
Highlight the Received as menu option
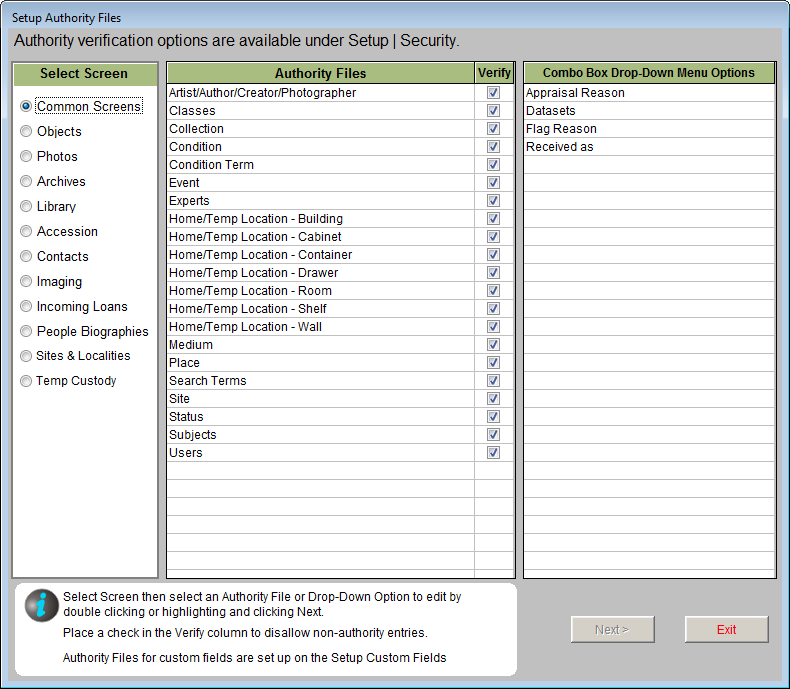560,147
